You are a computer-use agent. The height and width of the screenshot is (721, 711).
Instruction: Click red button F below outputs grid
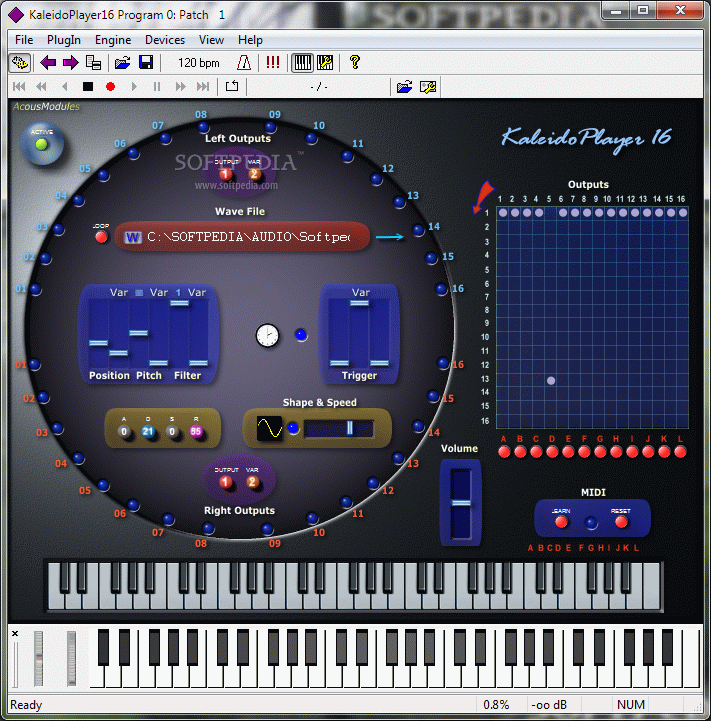(x=584, y=452)
